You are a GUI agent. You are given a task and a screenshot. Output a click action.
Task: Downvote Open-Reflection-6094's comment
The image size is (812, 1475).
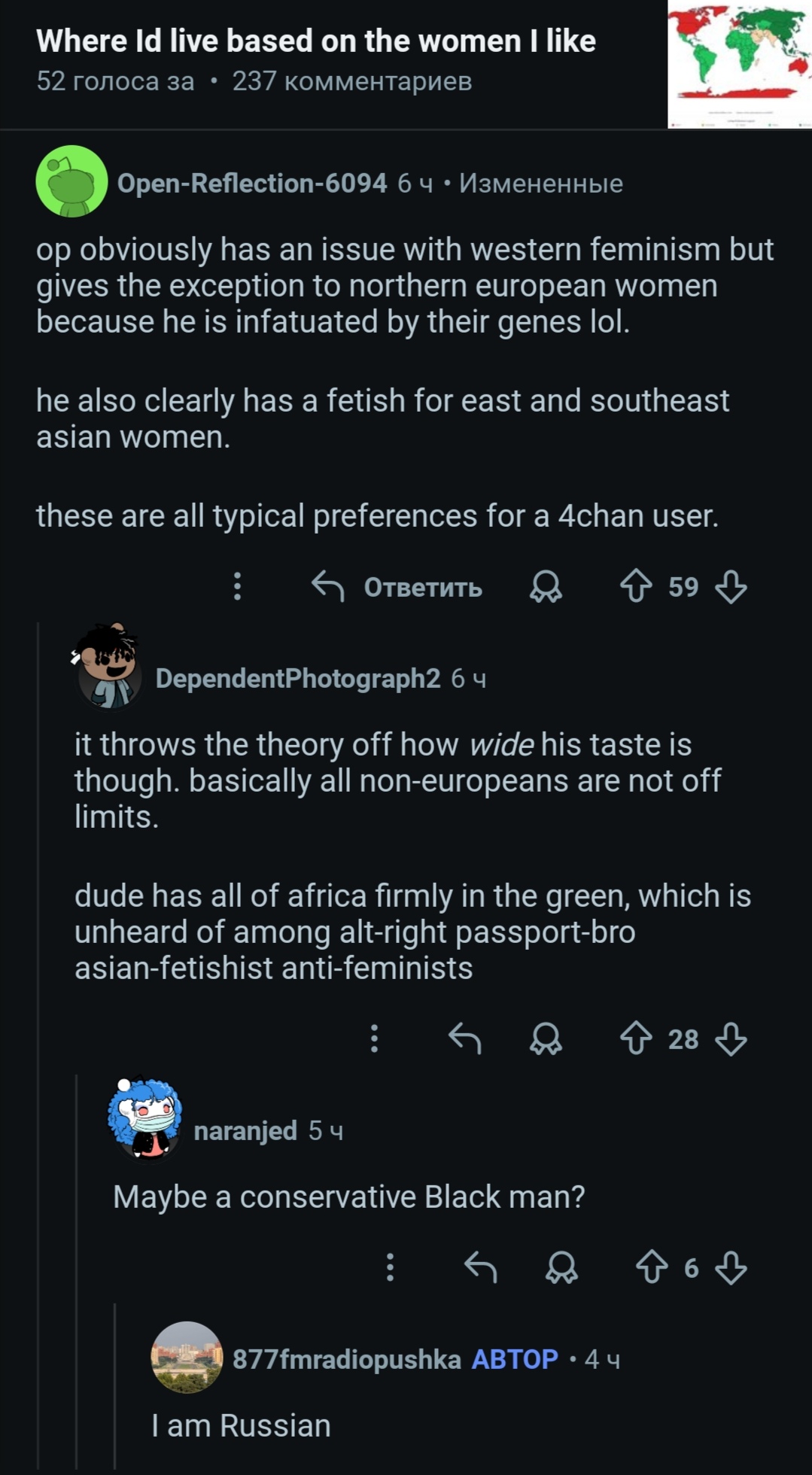731,586
